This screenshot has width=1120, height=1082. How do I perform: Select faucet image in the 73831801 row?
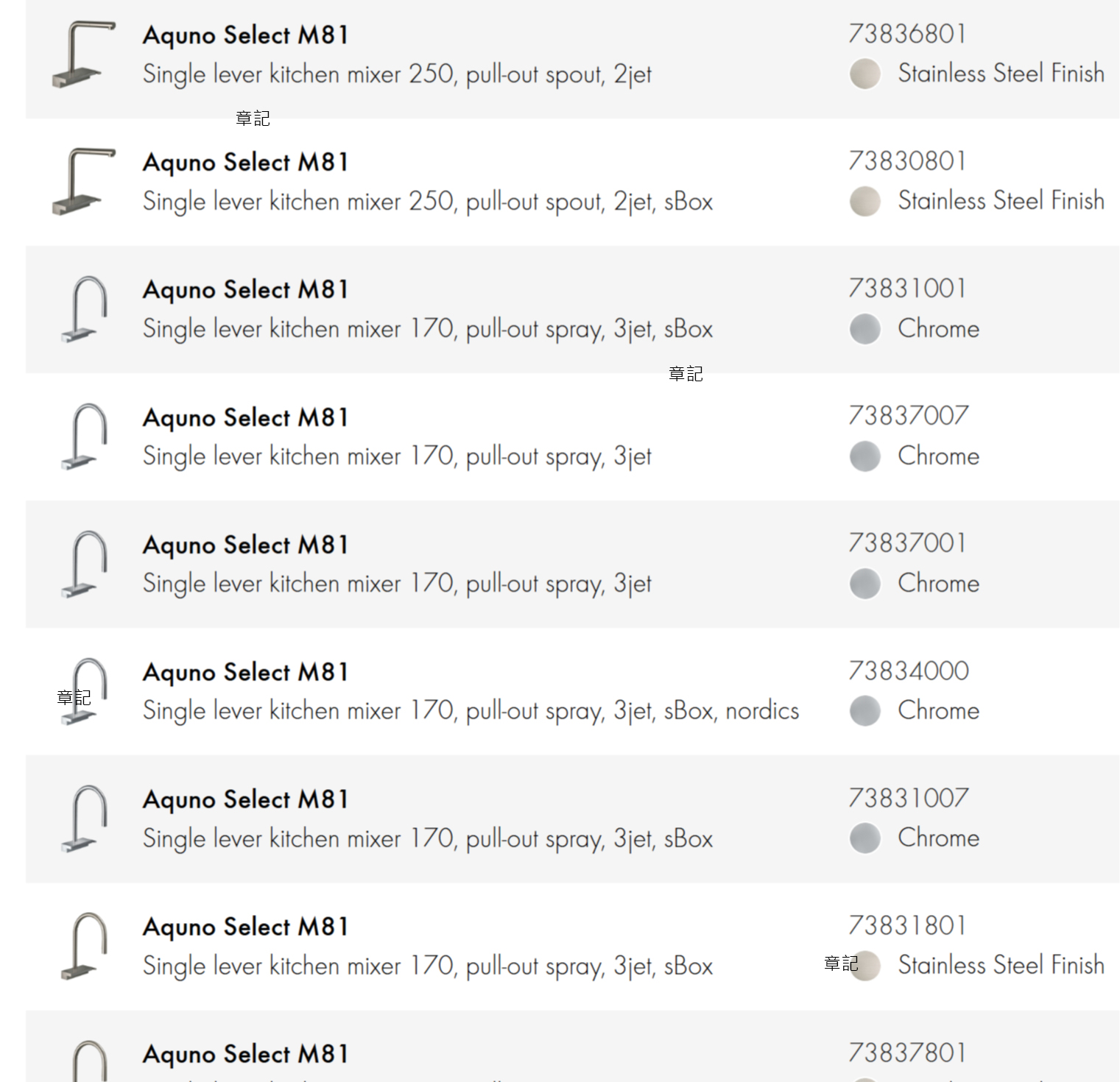85,946
